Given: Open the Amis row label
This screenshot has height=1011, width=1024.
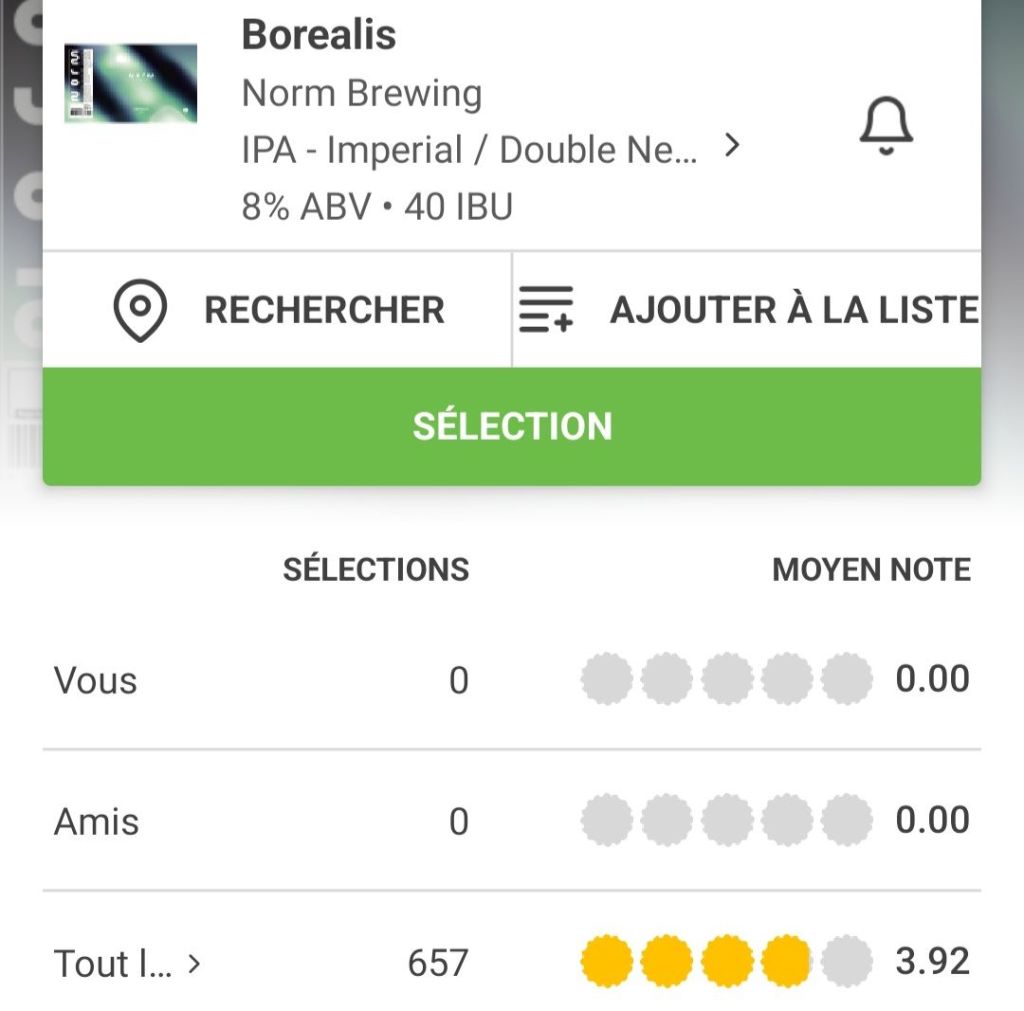Looking at the screenshot, I should (x=97, y=822).
